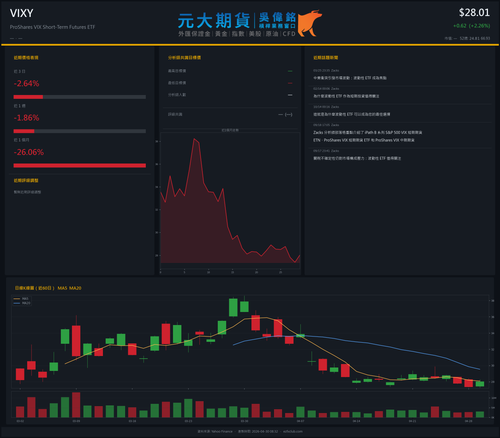Image resolution: width=500 pixels, height=438 pixels.
Task: Click the peak of the red area chart
Action: click(194, 139)
